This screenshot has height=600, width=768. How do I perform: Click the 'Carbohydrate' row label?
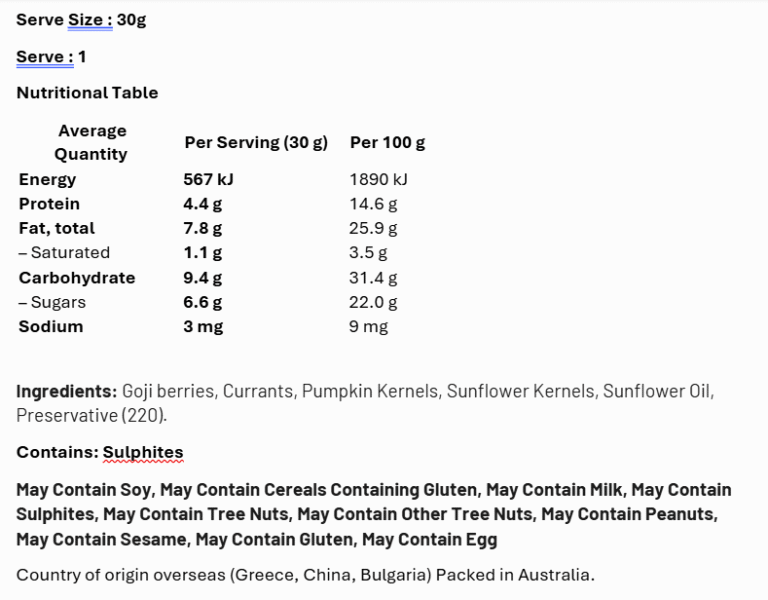(77, 278)
